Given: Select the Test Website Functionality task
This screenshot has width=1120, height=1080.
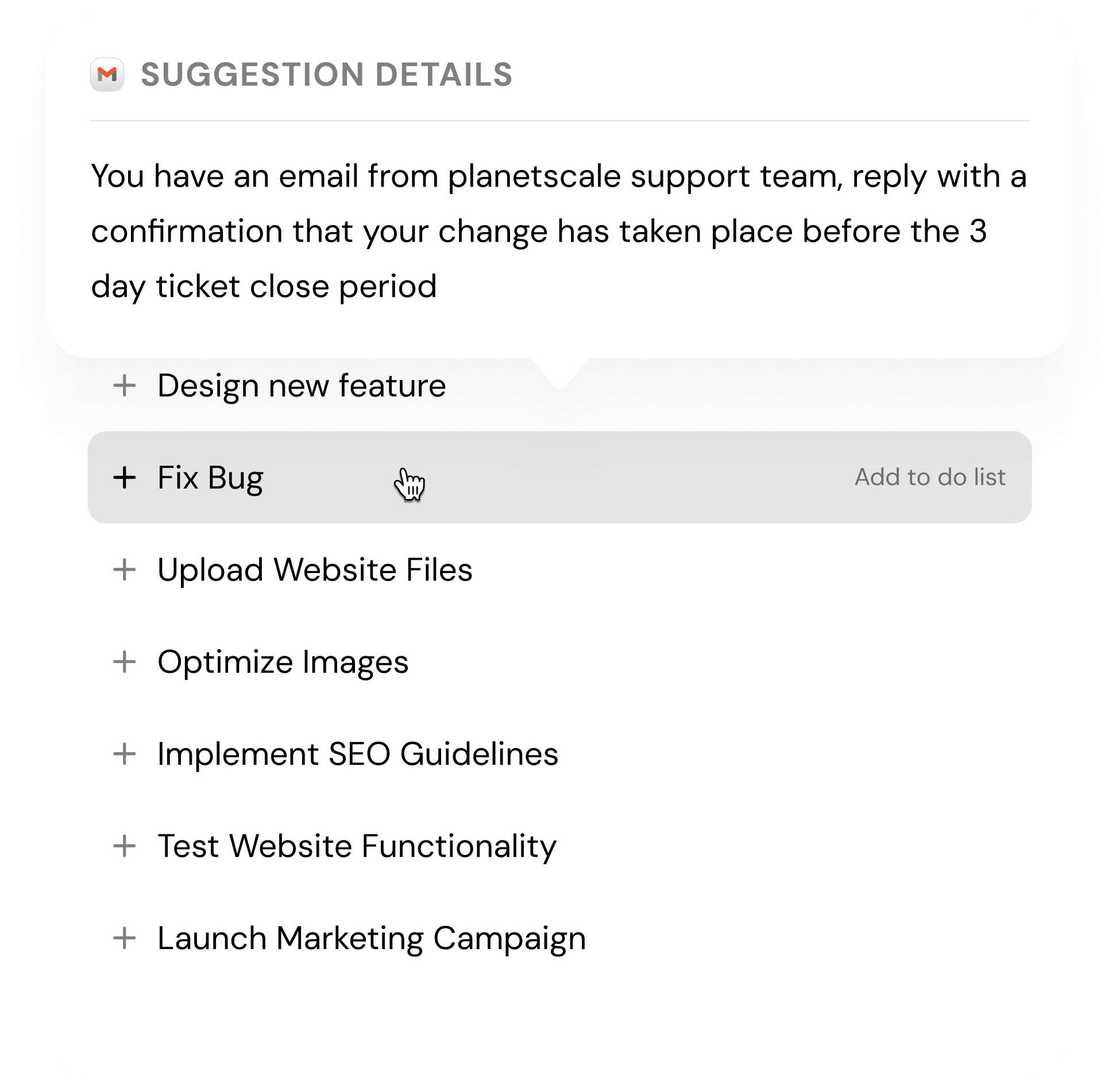Looking at the screenshot, I should click(356, 846).
